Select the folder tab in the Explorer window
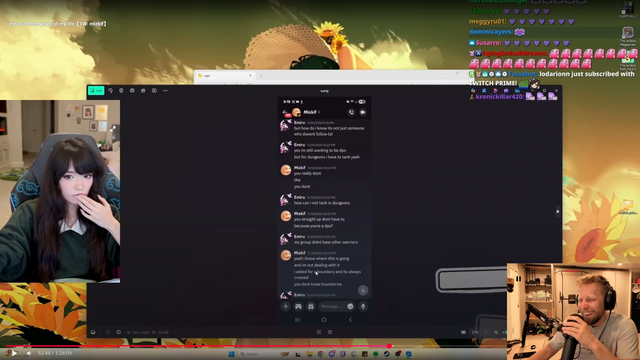The image size is (640, 360). (224, 76)
